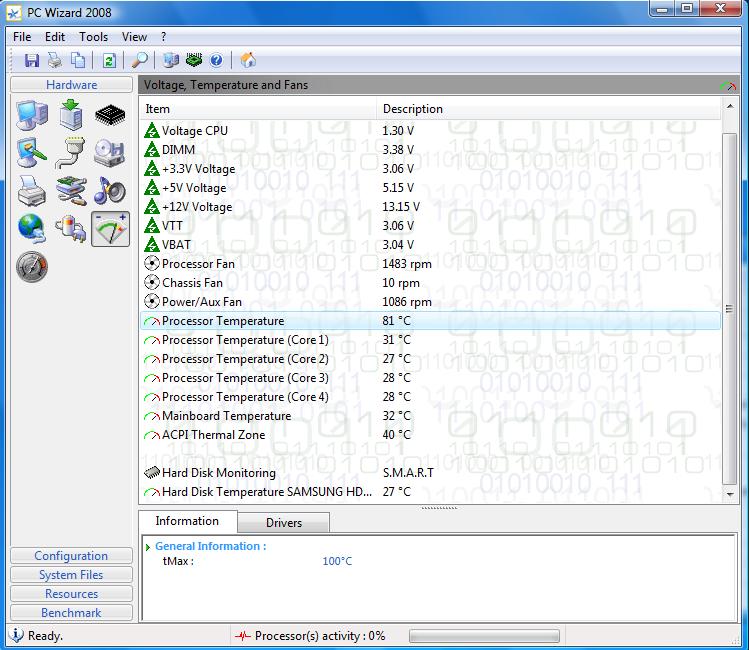Click the Home house toolbar icon
Viewport: 749px width, 650px height.
coord(248,60)
